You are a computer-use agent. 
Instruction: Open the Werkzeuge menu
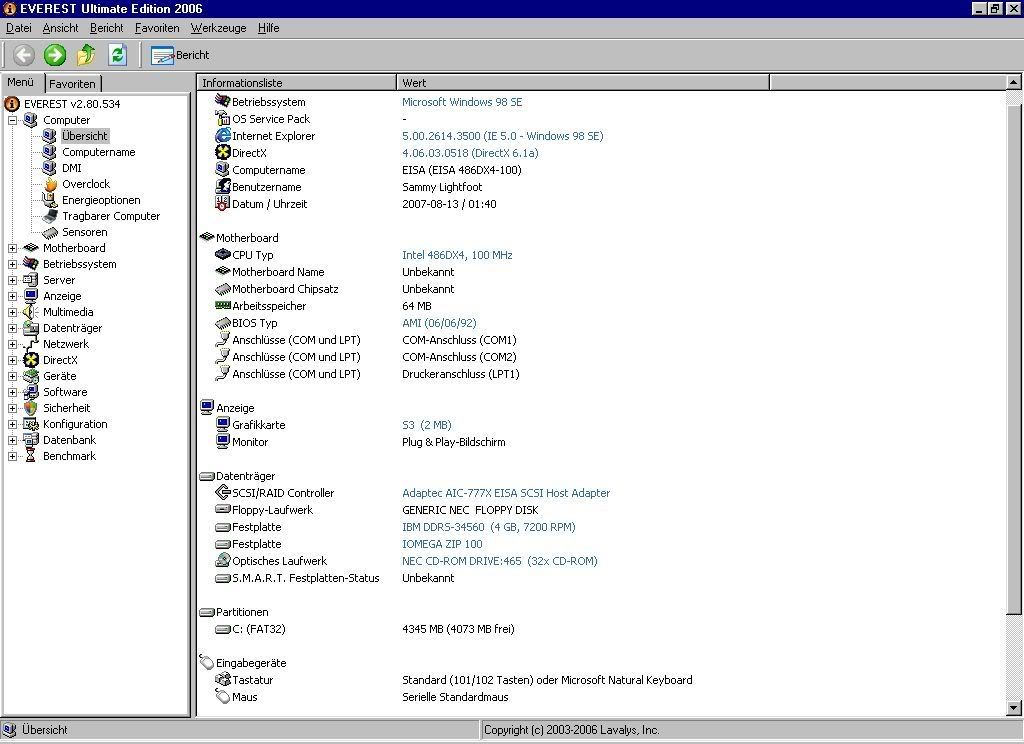coord(218,28)
